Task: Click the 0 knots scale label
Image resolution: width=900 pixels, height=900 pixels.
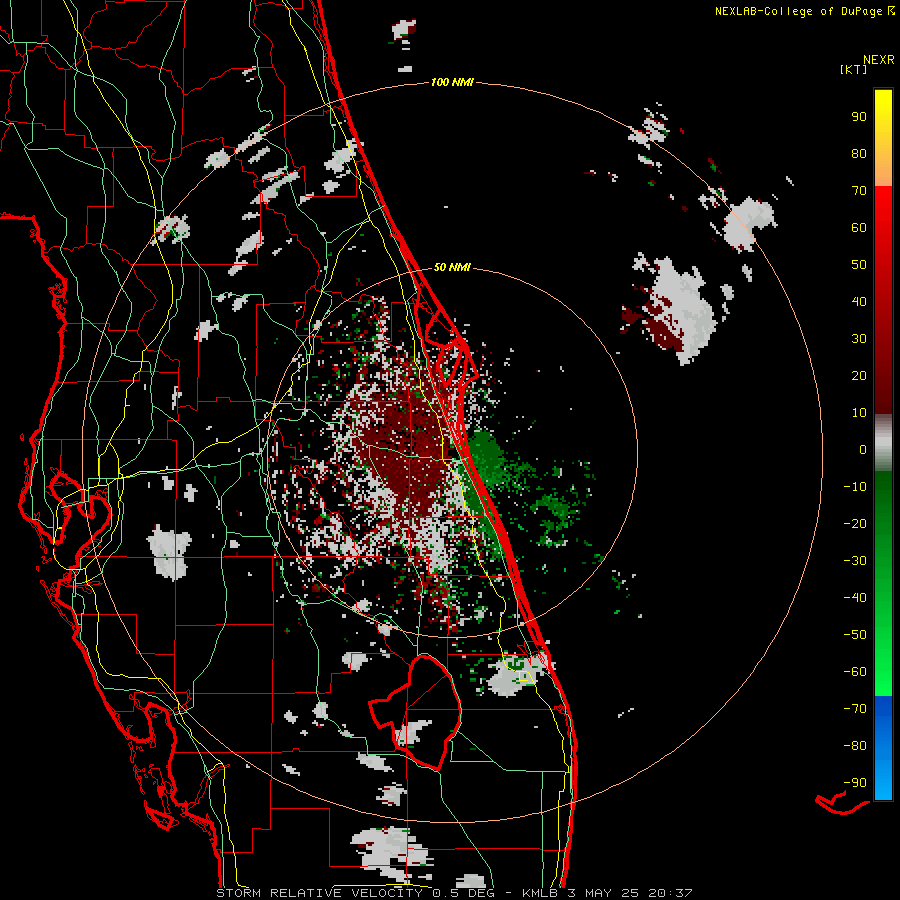Action: point(863,450)
